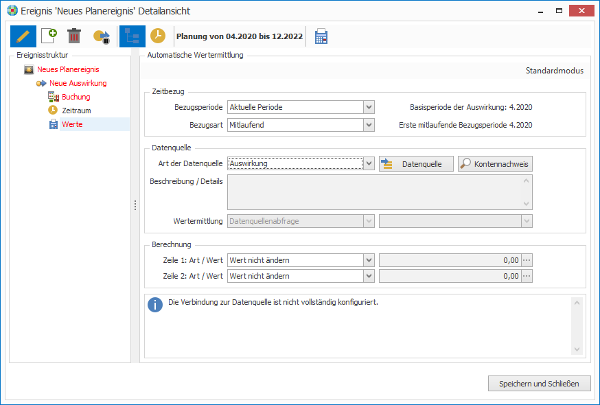Viewport: 600px width, 405px height.
Task: Click the yellow clock toolbar icon
Action: pyautogui.click(x=158, y=36)
